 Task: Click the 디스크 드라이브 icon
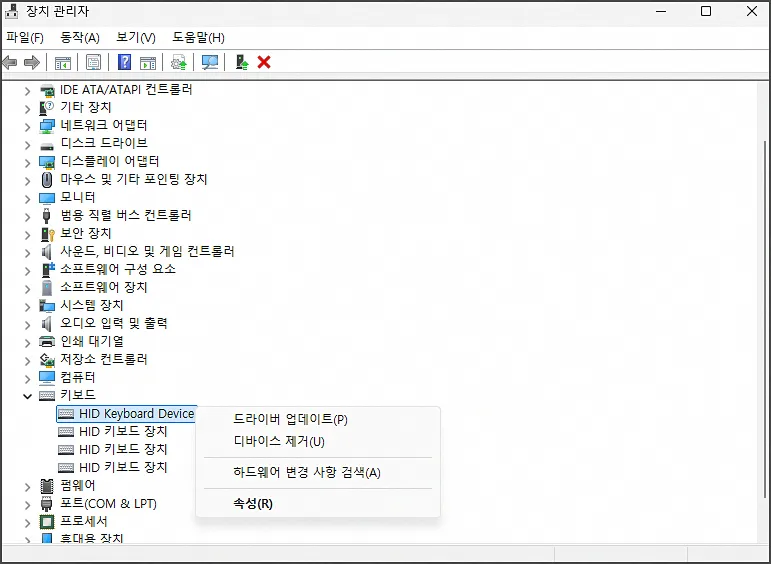[x=47, y=145]
